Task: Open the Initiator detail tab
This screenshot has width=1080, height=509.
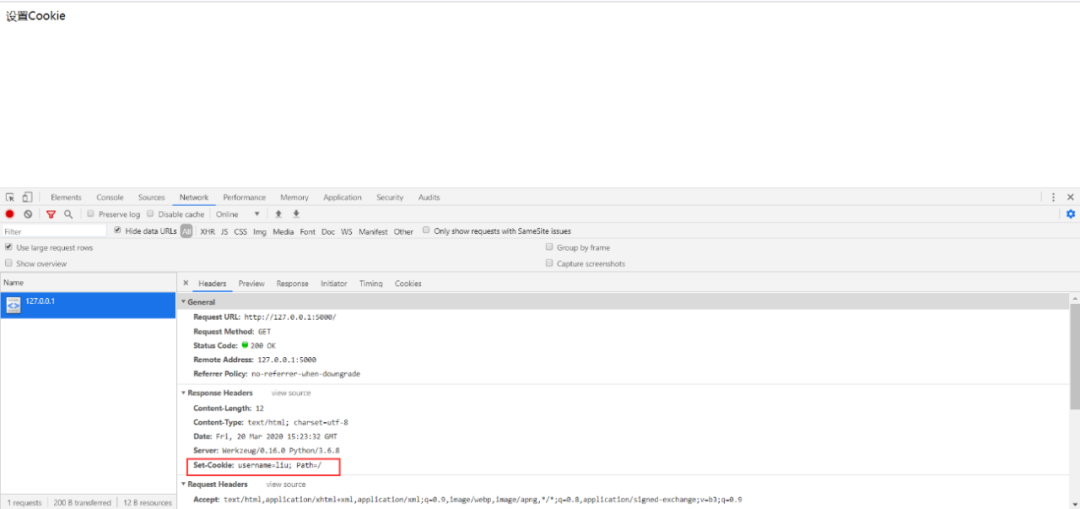Action: (333, 283)
